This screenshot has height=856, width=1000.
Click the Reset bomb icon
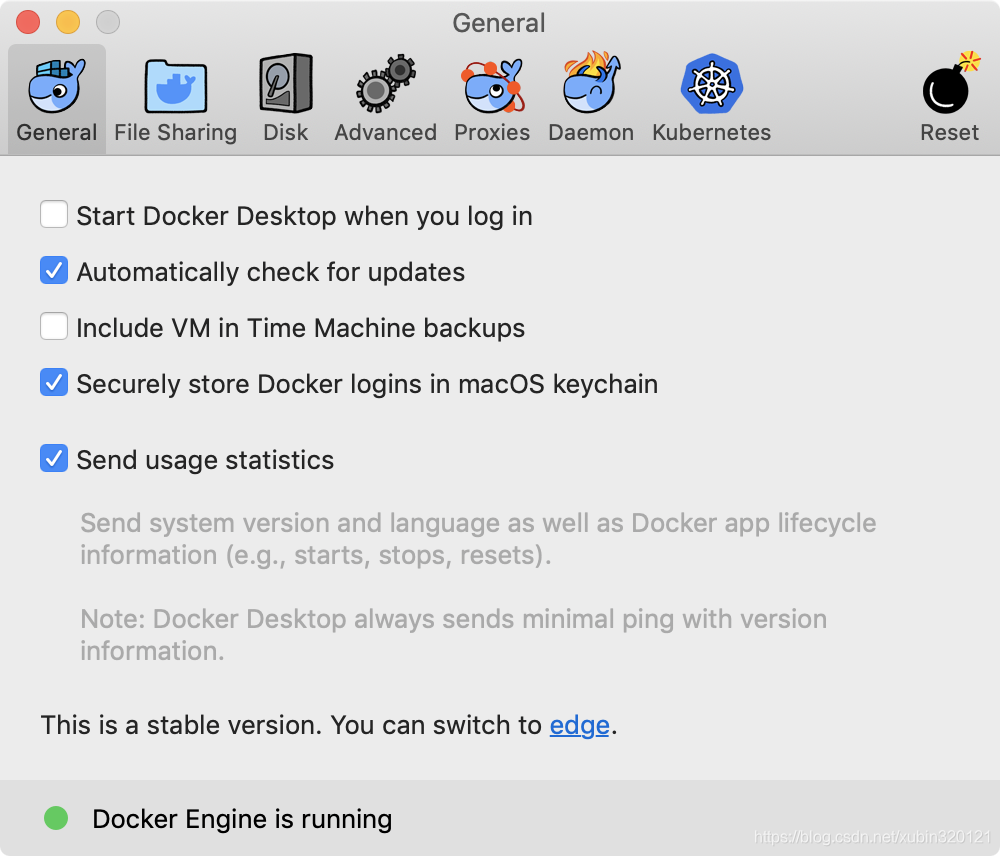(950, 83)
